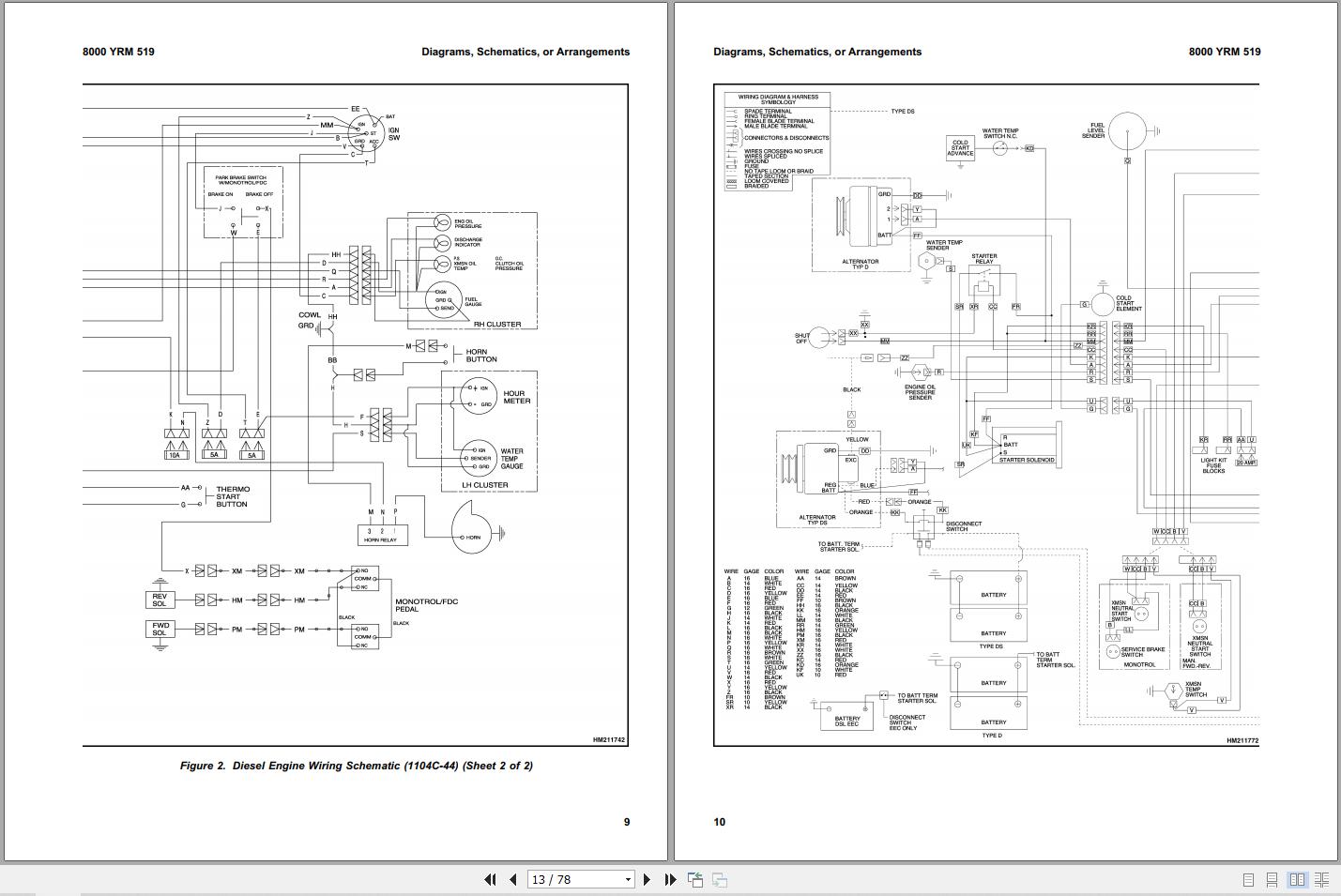Switch to continuous facing page view
Viewport: 1341px width, 896px height.
pos(1321,879)
